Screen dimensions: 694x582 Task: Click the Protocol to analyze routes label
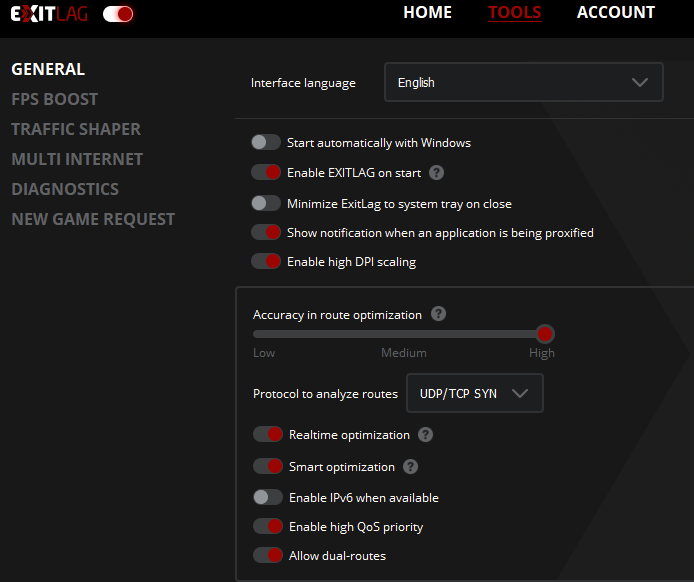click(x=325, y=394)
